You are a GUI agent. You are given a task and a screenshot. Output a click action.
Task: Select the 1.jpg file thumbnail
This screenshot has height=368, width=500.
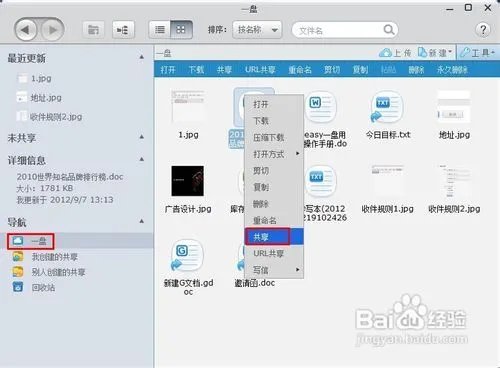(188, 107)
